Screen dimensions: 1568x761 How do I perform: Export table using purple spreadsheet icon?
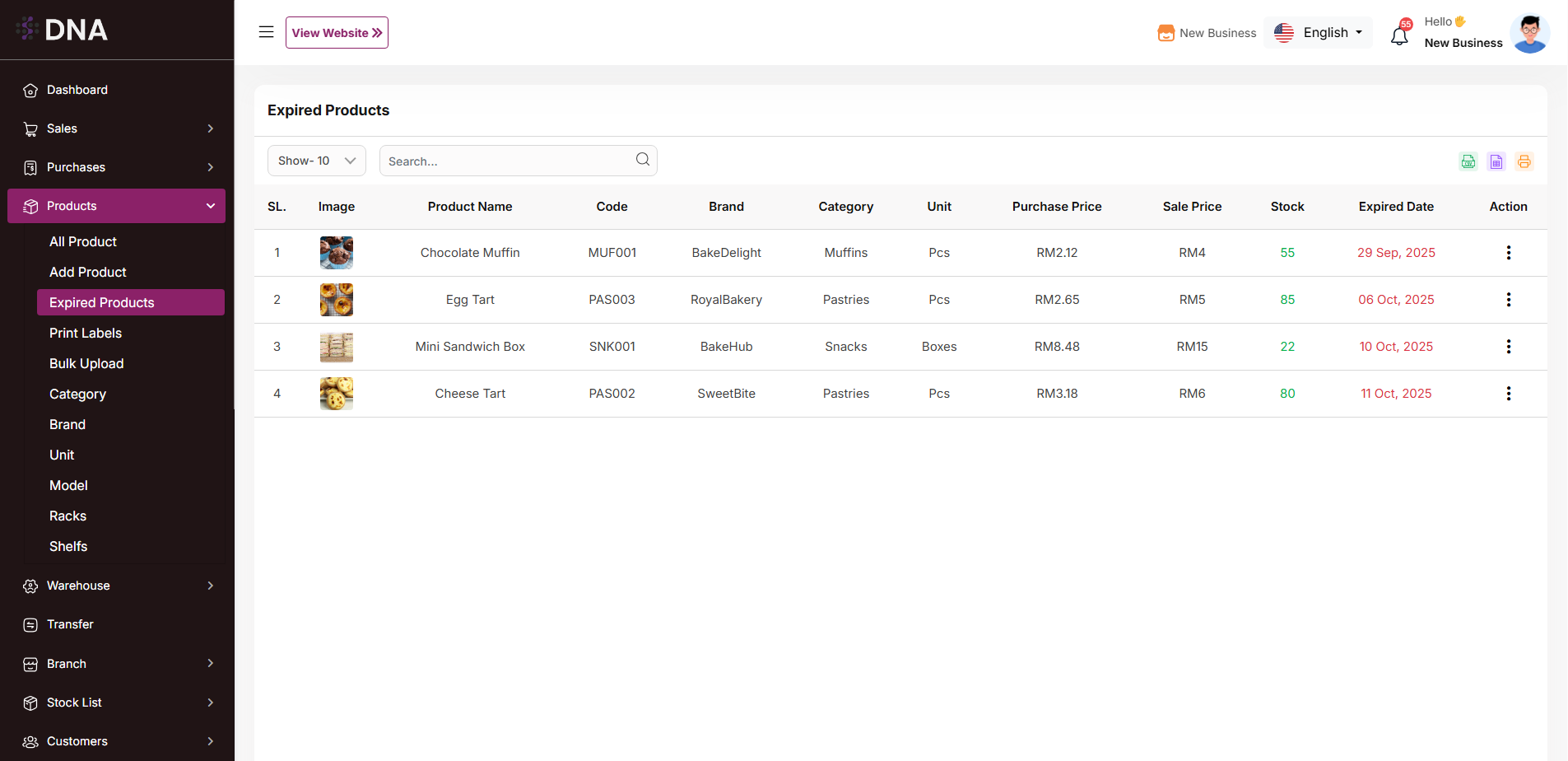[1496, 161]
